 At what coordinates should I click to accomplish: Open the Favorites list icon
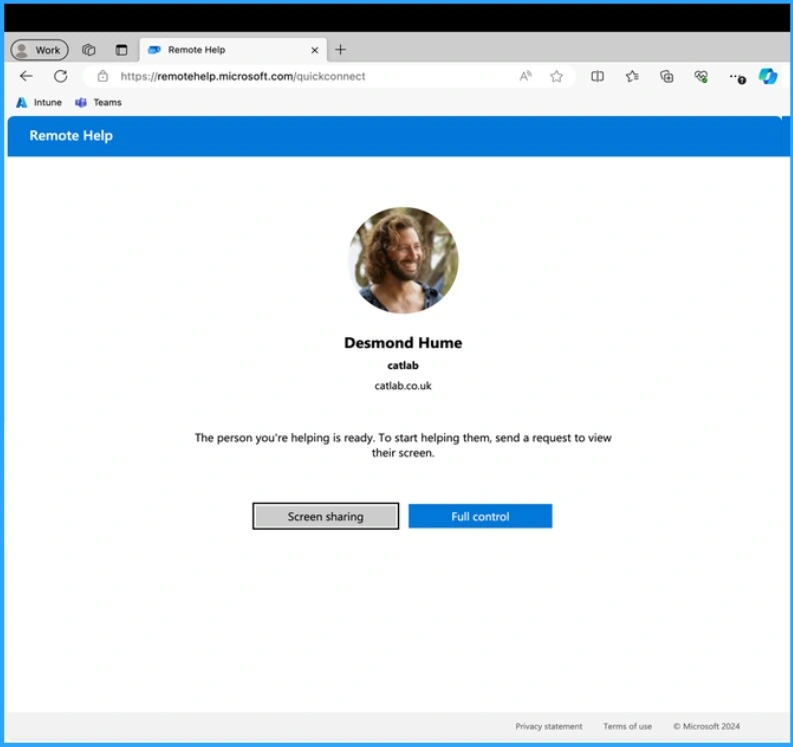[x=632, y=76]
